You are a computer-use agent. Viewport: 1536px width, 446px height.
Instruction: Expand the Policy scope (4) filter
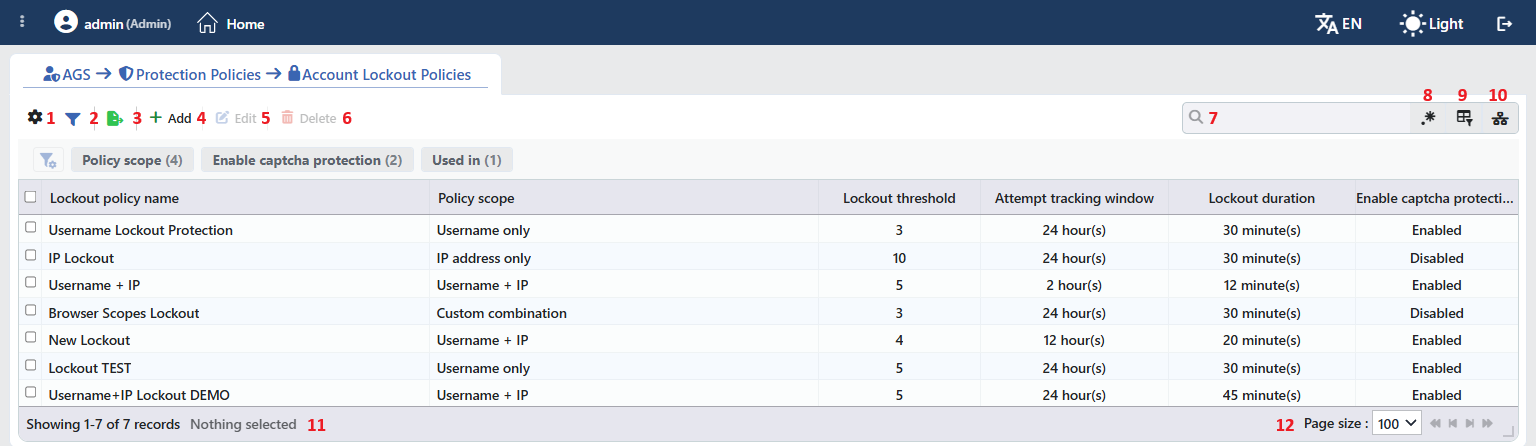click(x=132, y=160)
